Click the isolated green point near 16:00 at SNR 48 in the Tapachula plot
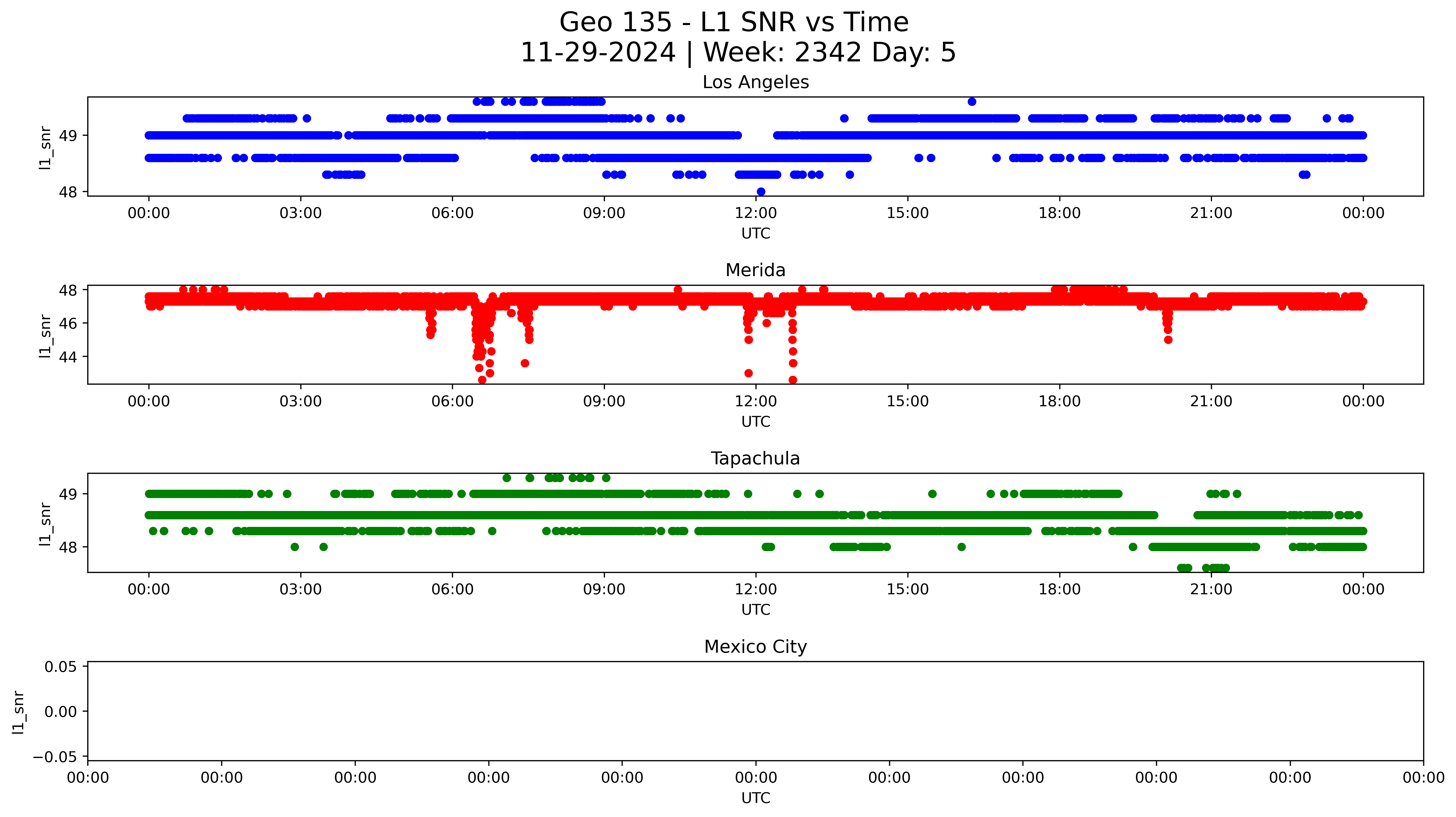This screenshot has height=817, width=1456. (x=962, y=547)
